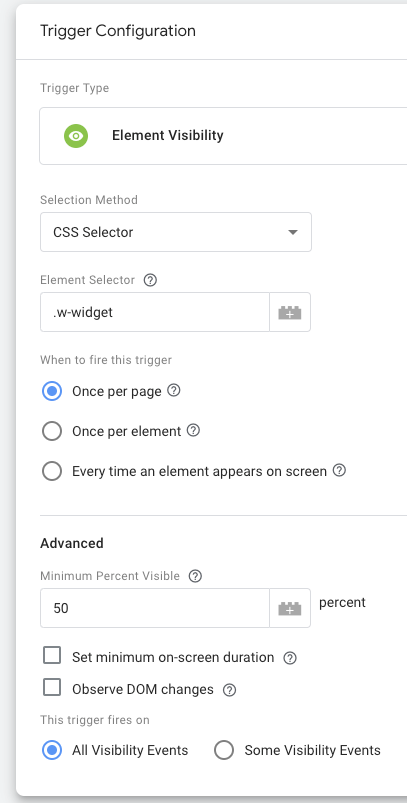Click the green Element Visibility eye icon

(76, 136)
